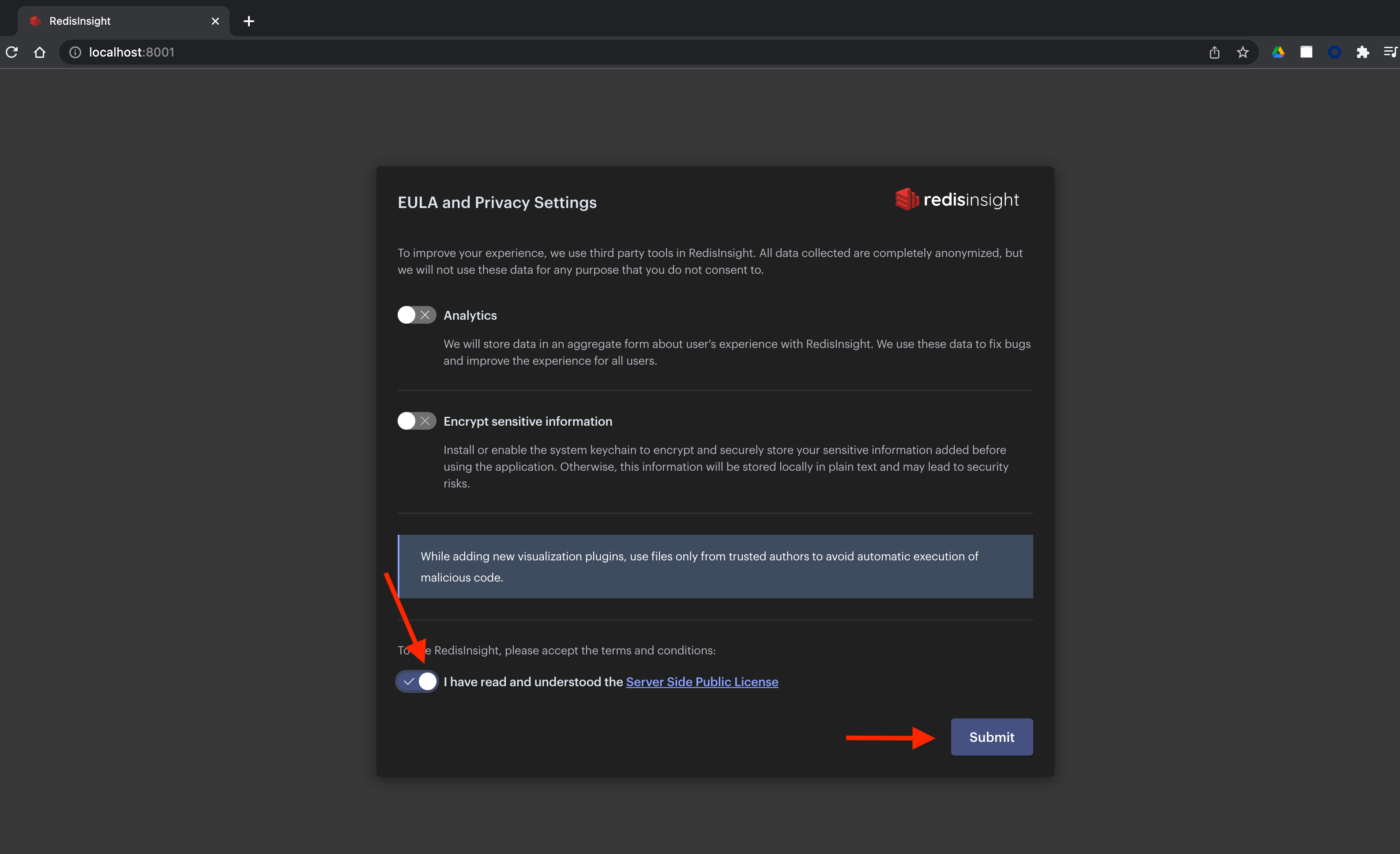This screenshot has width=1400, height=854.
Task: Open the media controls icon
Action: point(1390,52)
